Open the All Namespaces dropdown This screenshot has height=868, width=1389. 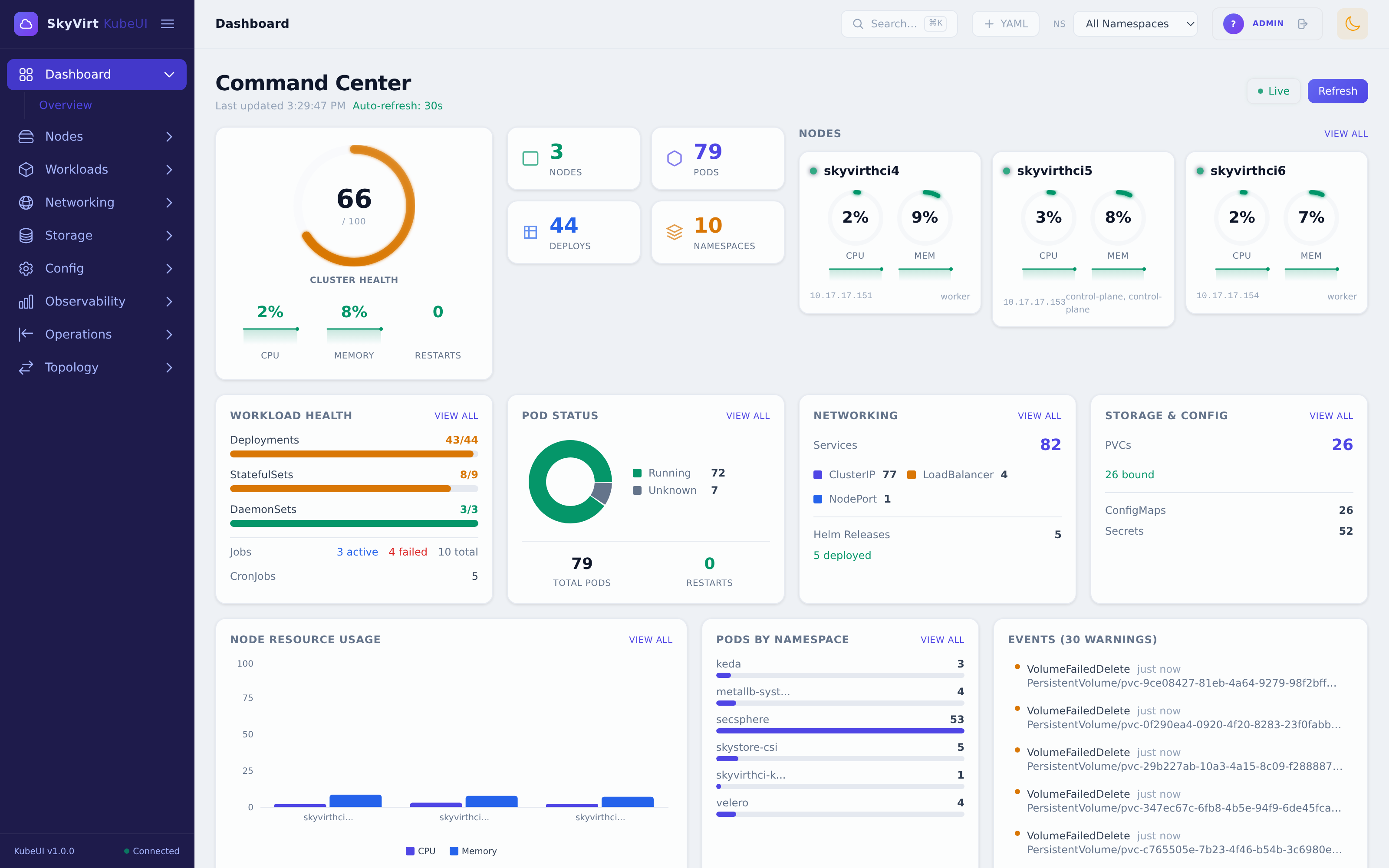pyautogui.click(x=1136, y=23)
